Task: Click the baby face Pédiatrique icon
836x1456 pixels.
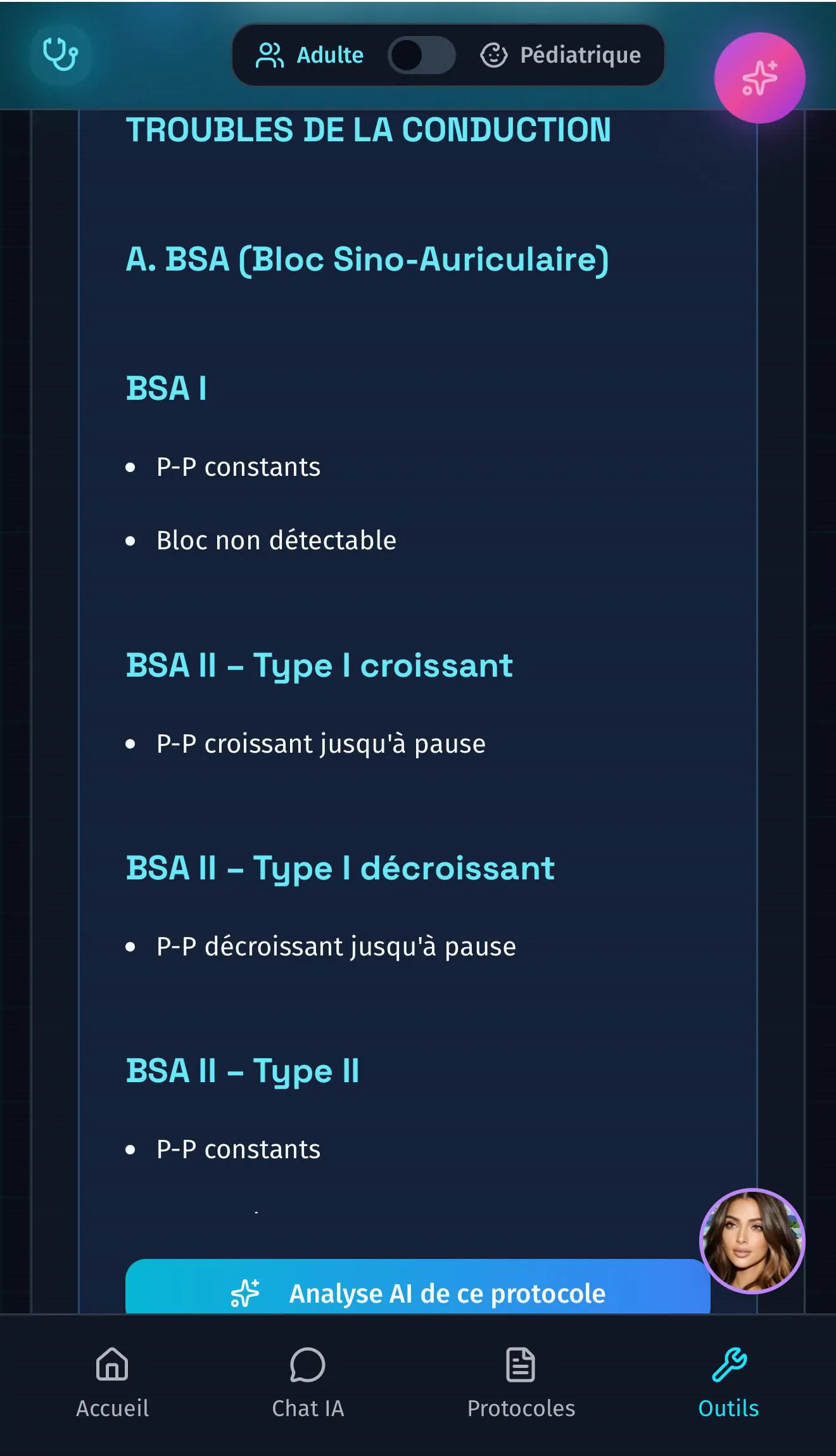Action: click(493, 55)
